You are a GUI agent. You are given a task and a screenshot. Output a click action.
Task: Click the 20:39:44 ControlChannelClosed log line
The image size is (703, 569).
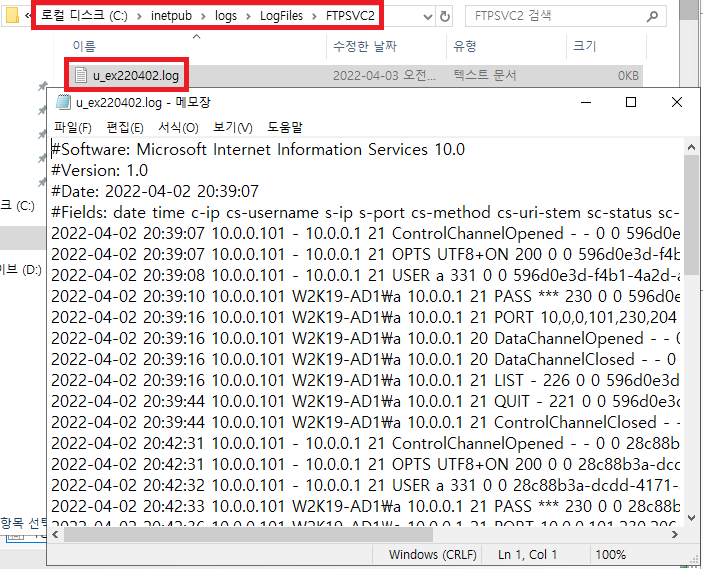click(x=365, y=422)
